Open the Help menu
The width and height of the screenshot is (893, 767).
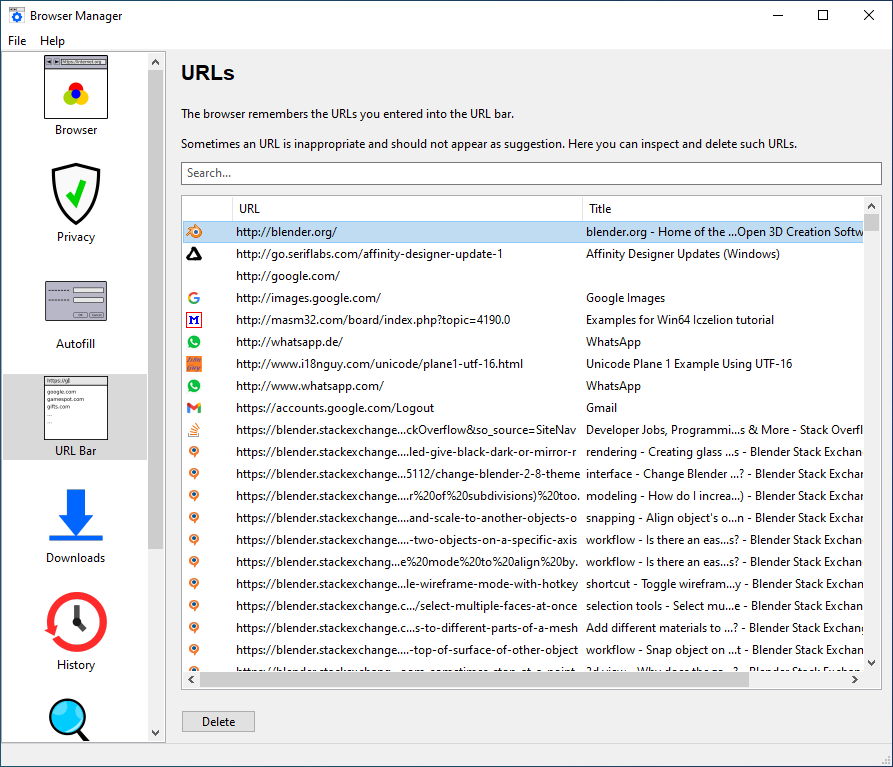tap(52, 41)
